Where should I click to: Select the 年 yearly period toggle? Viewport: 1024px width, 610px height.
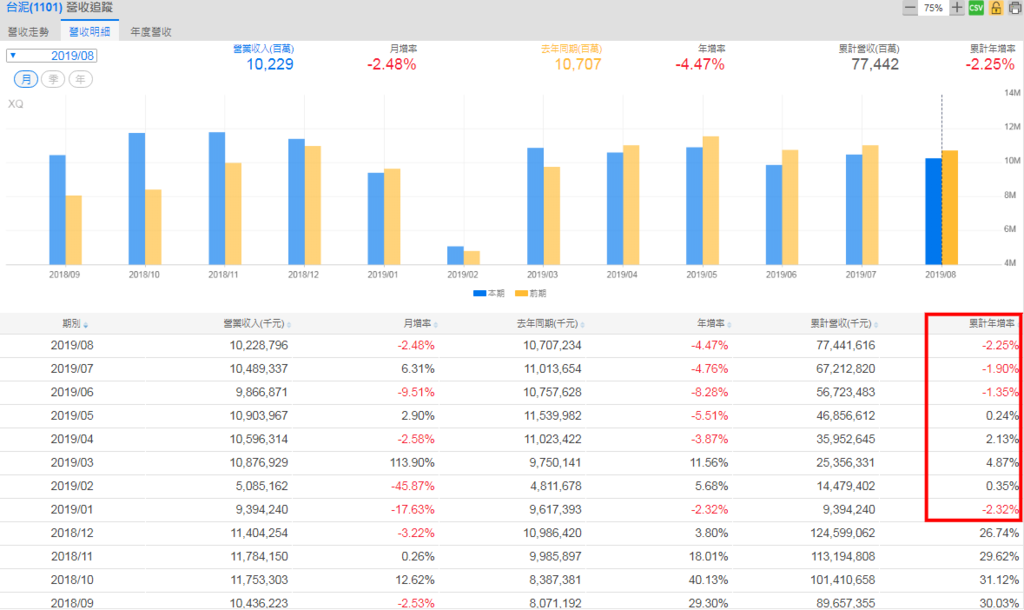[x=80, y=79]
